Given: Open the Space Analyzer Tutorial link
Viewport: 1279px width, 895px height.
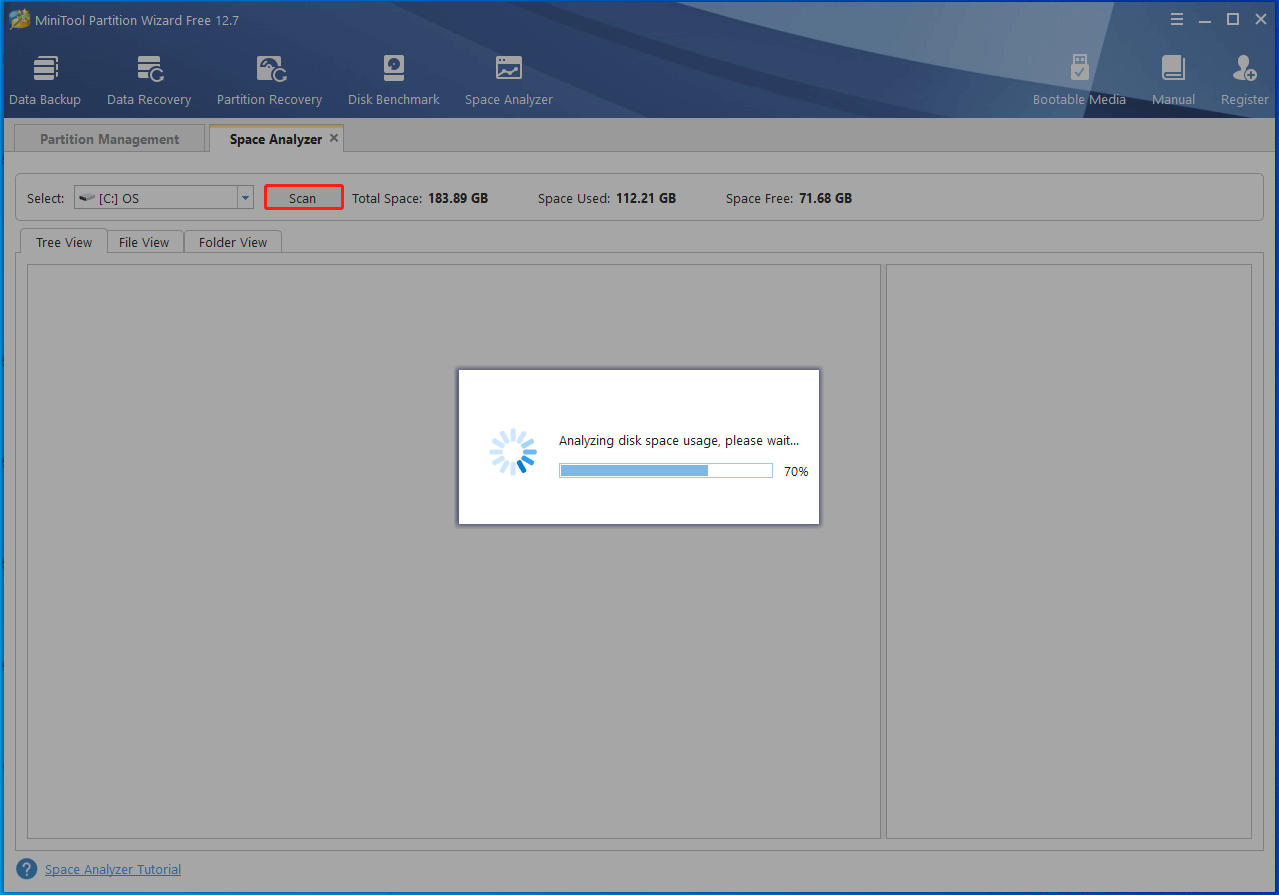Looking at the screenshot, I should pos(113,870).
